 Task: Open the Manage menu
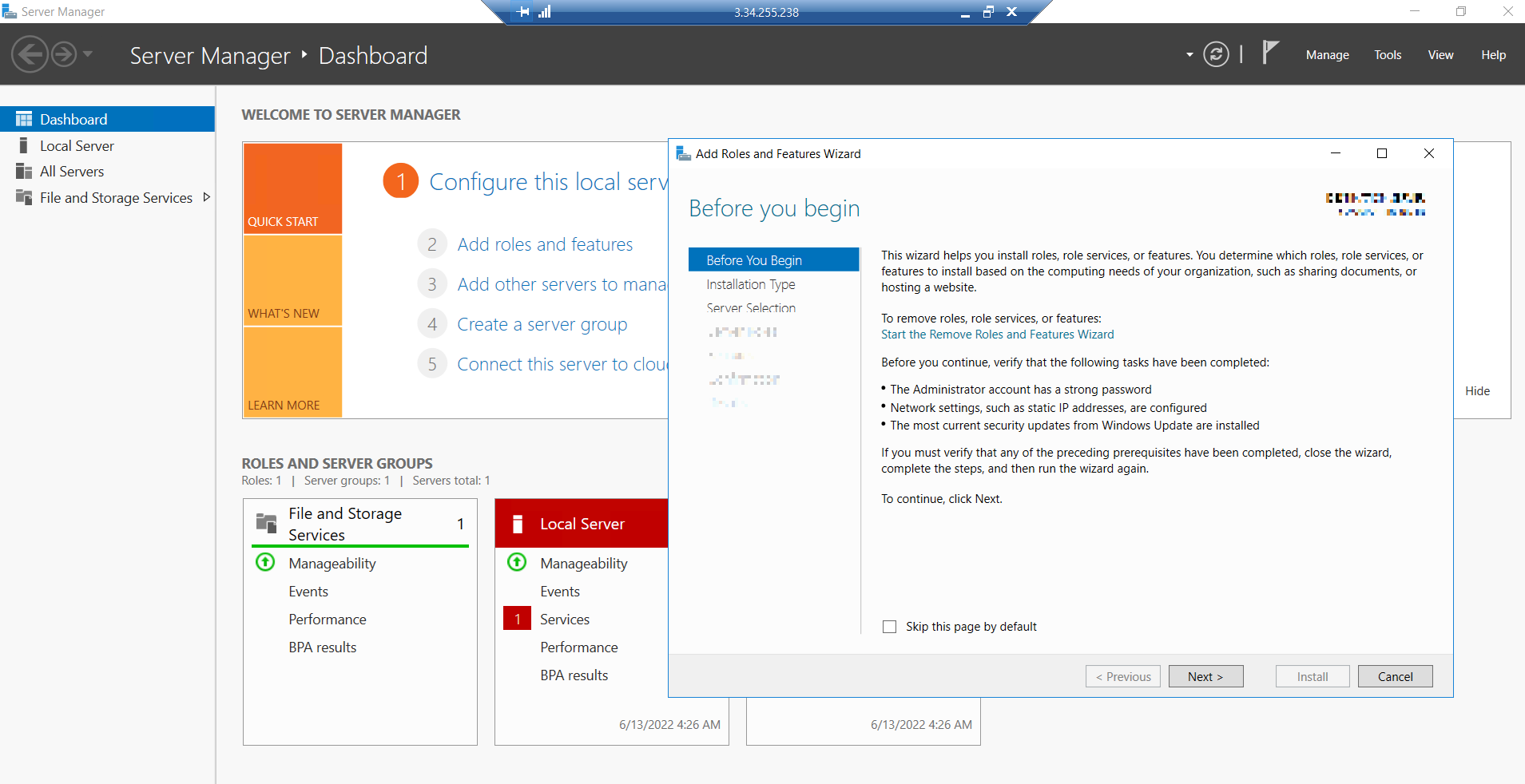(x=1327, y=55)
